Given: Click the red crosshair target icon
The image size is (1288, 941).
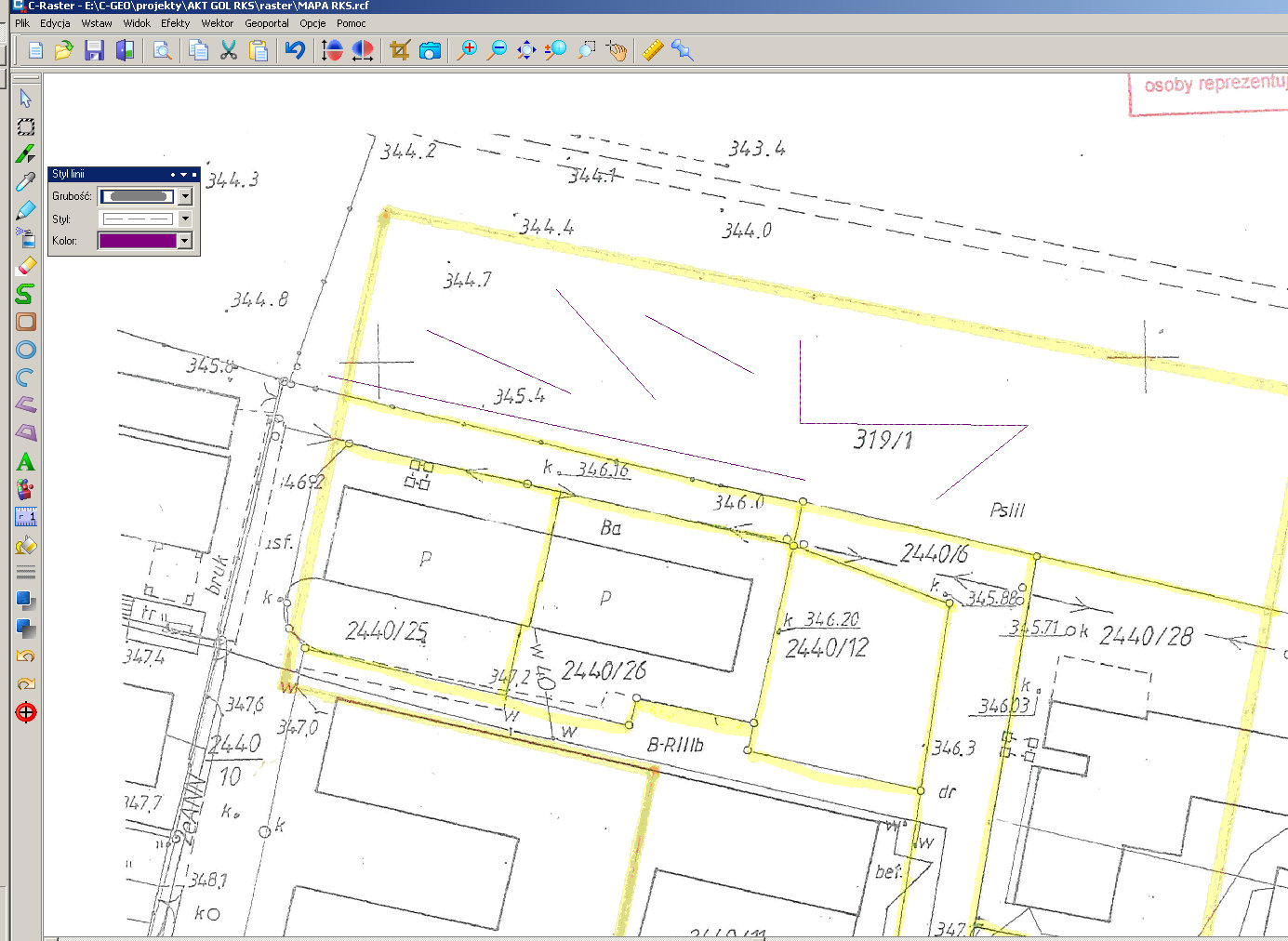Looking at the screenshot, I should (x=26, y=712).
